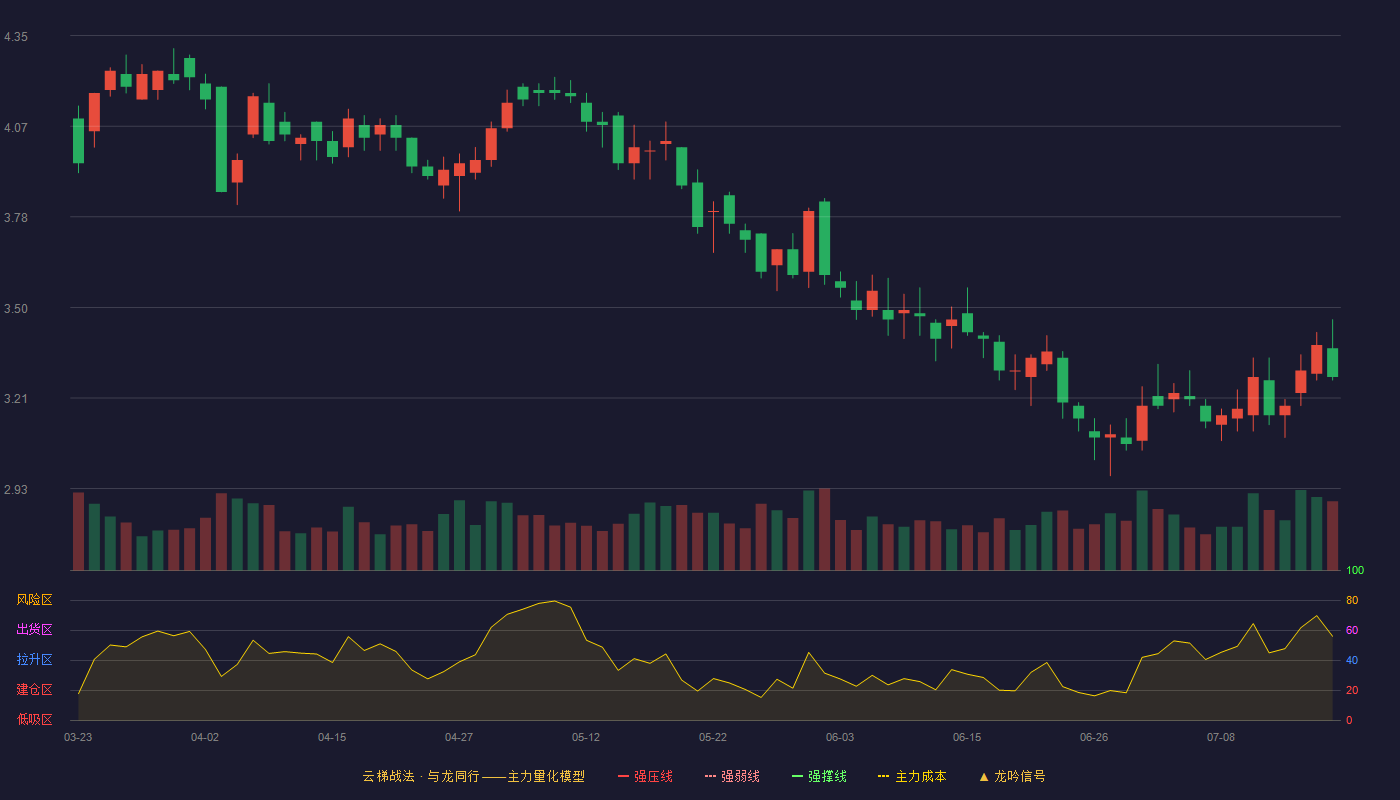The height and width of the screenshot is (800, 1400).
Task: Click the 04-15 date axis label
Action: pyautogui.click(x=332, y=737)
